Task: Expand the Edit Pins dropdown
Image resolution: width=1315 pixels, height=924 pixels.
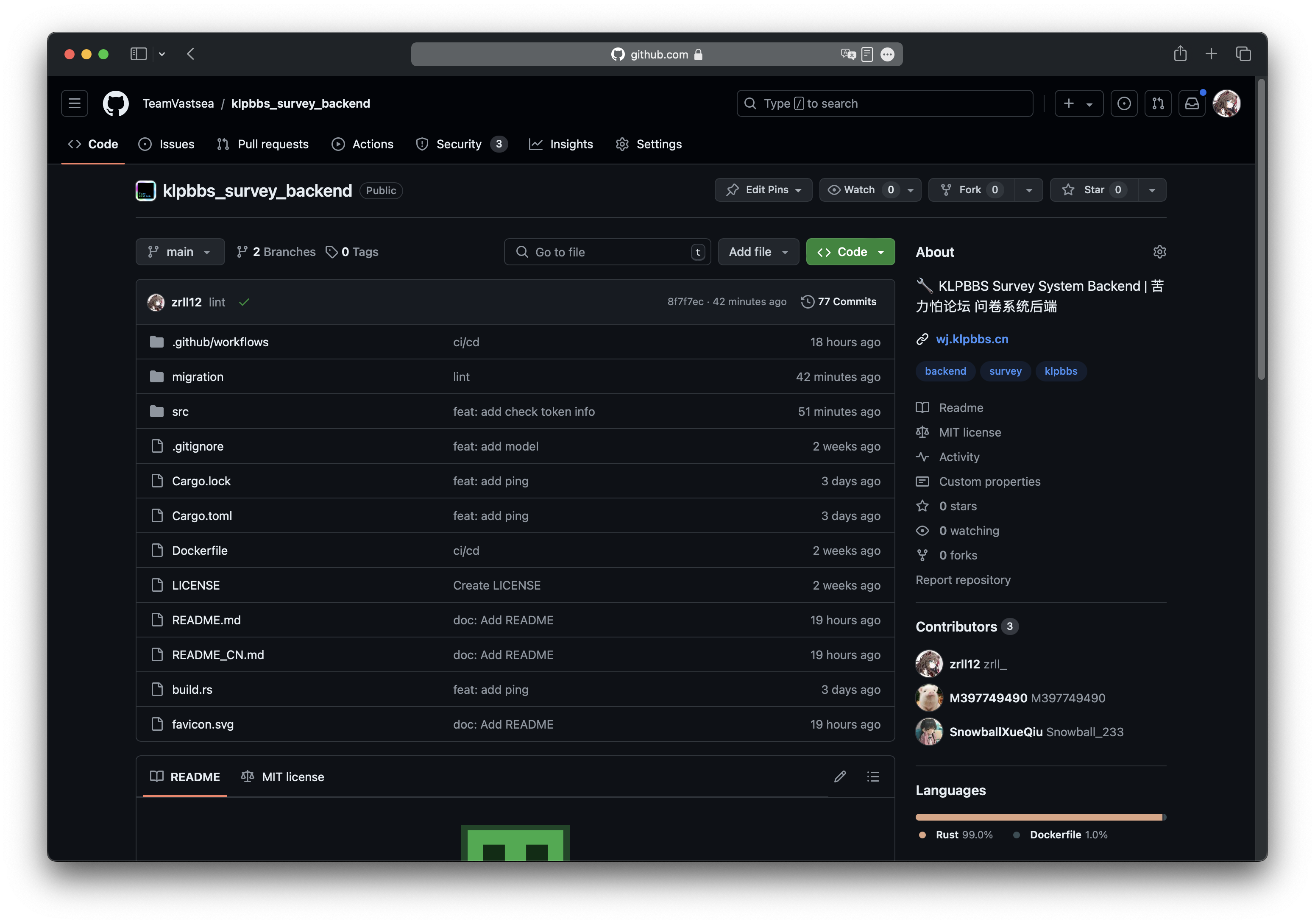Action: (x=763, y=190)
